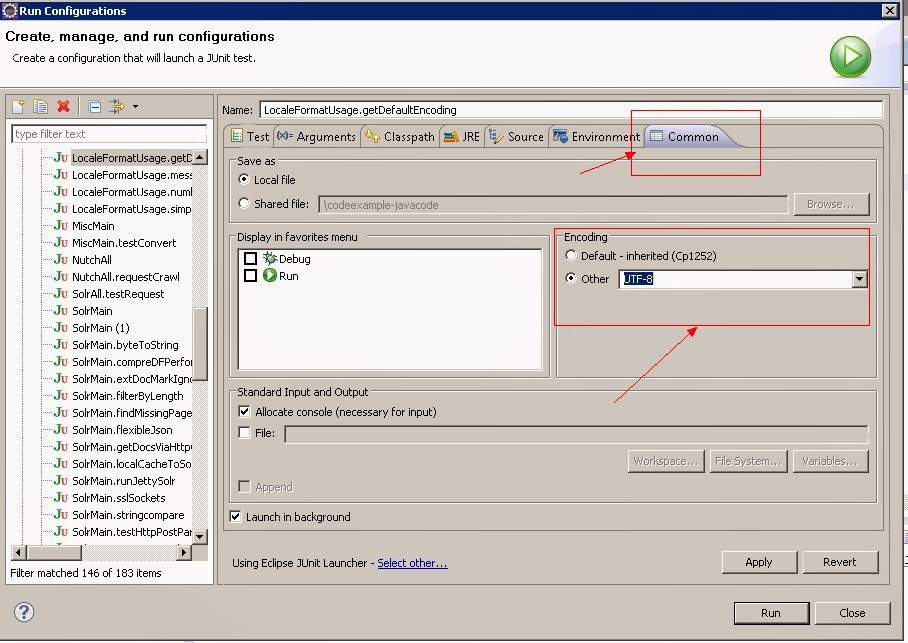Click the Select other launcher link

click(x=412, y=563)
